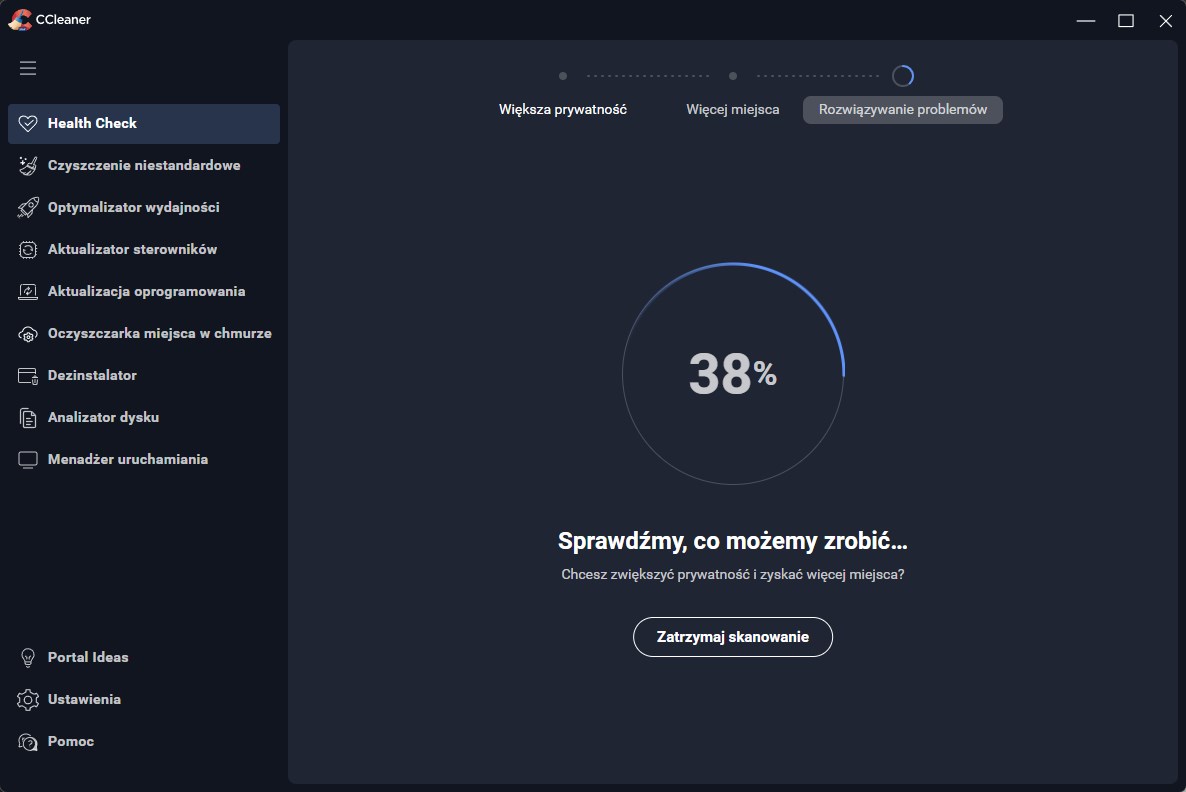
Task: Open the Pomoc help section
Action: point(70,741)
